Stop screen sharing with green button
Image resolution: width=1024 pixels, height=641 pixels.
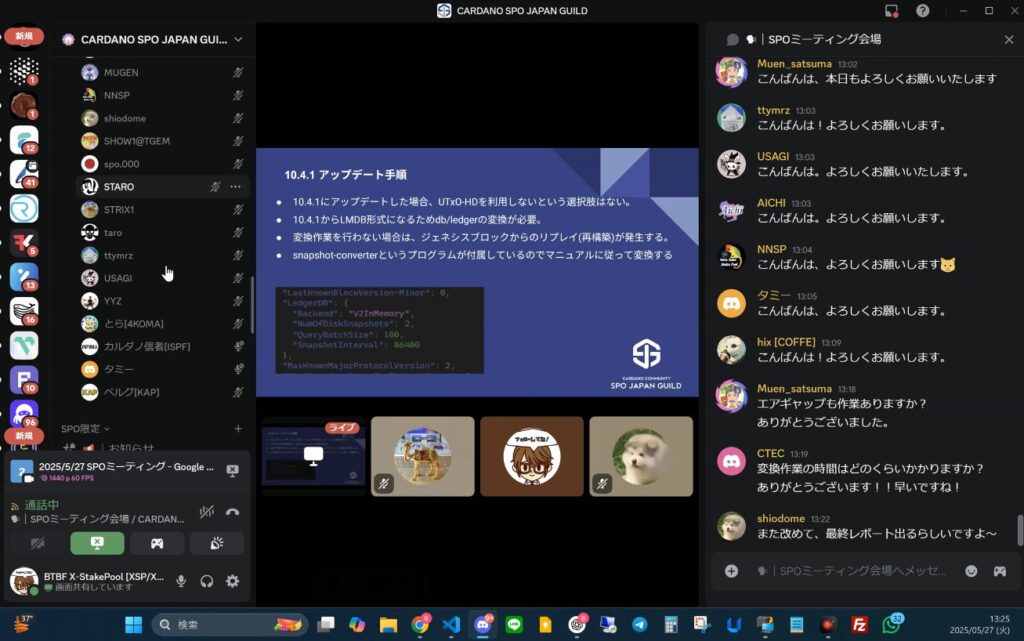97,543
